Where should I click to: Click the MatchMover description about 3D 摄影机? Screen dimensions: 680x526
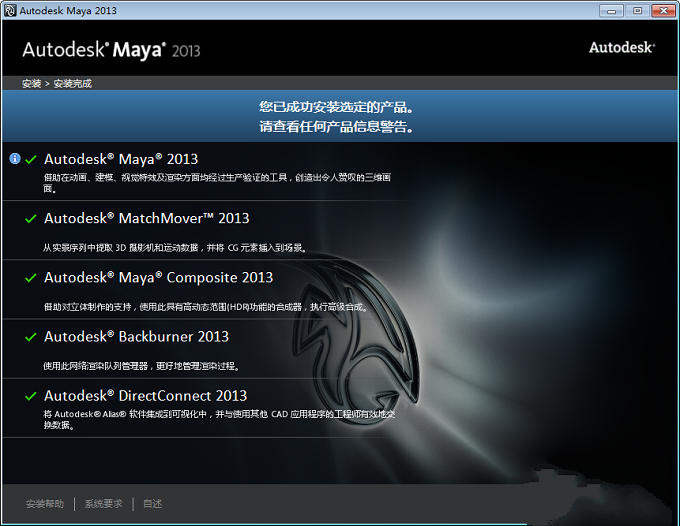[x=175, y=248]
